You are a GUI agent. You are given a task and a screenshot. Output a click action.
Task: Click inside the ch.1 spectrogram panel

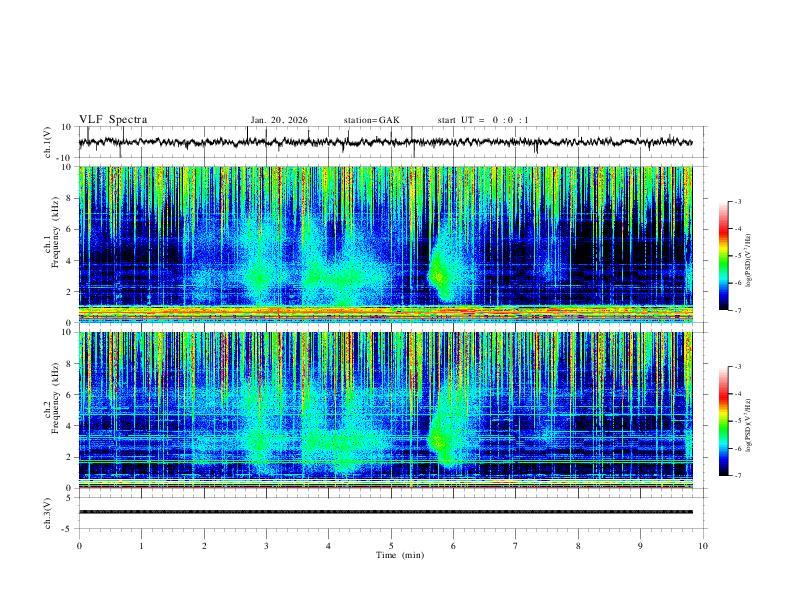[385, 244]
